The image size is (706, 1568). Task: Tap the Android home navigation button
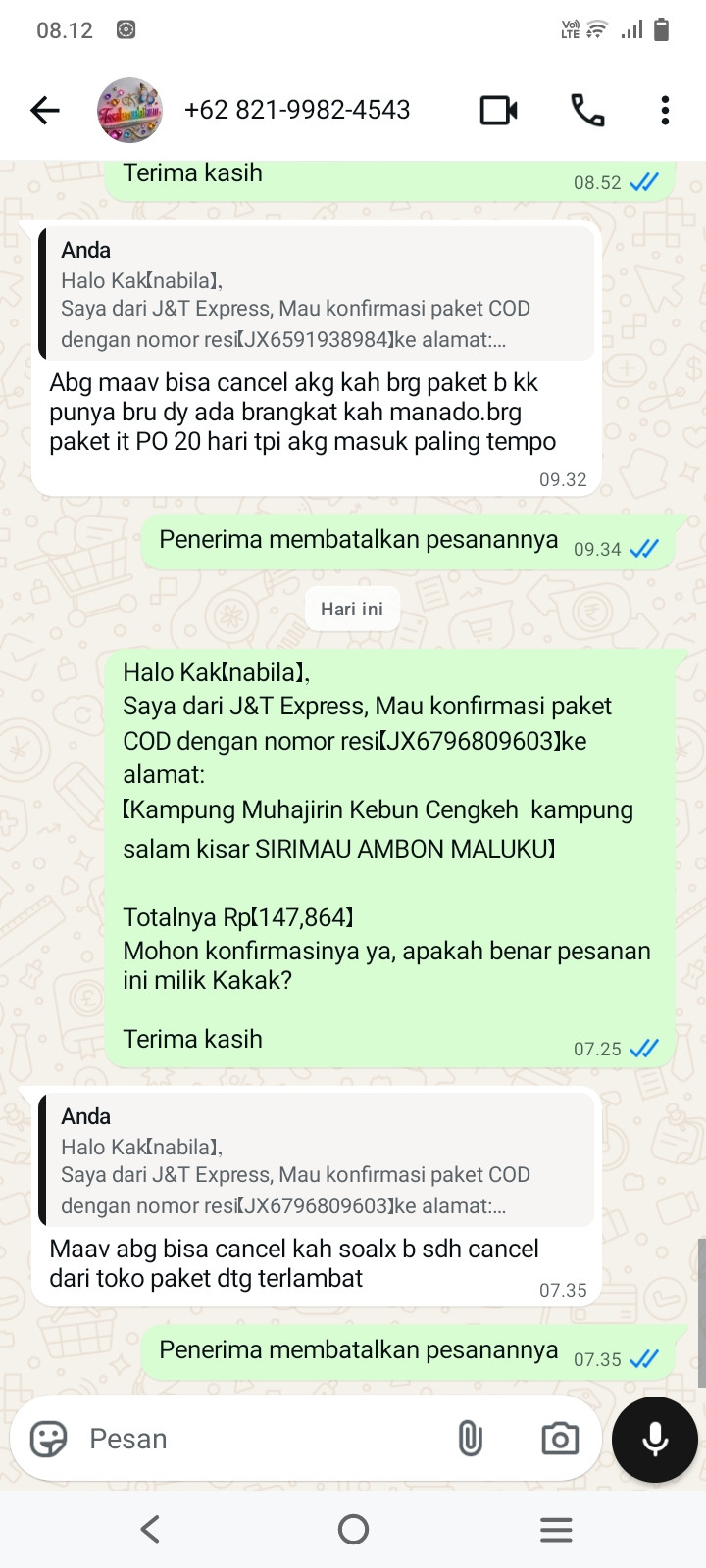point(353,1529)
